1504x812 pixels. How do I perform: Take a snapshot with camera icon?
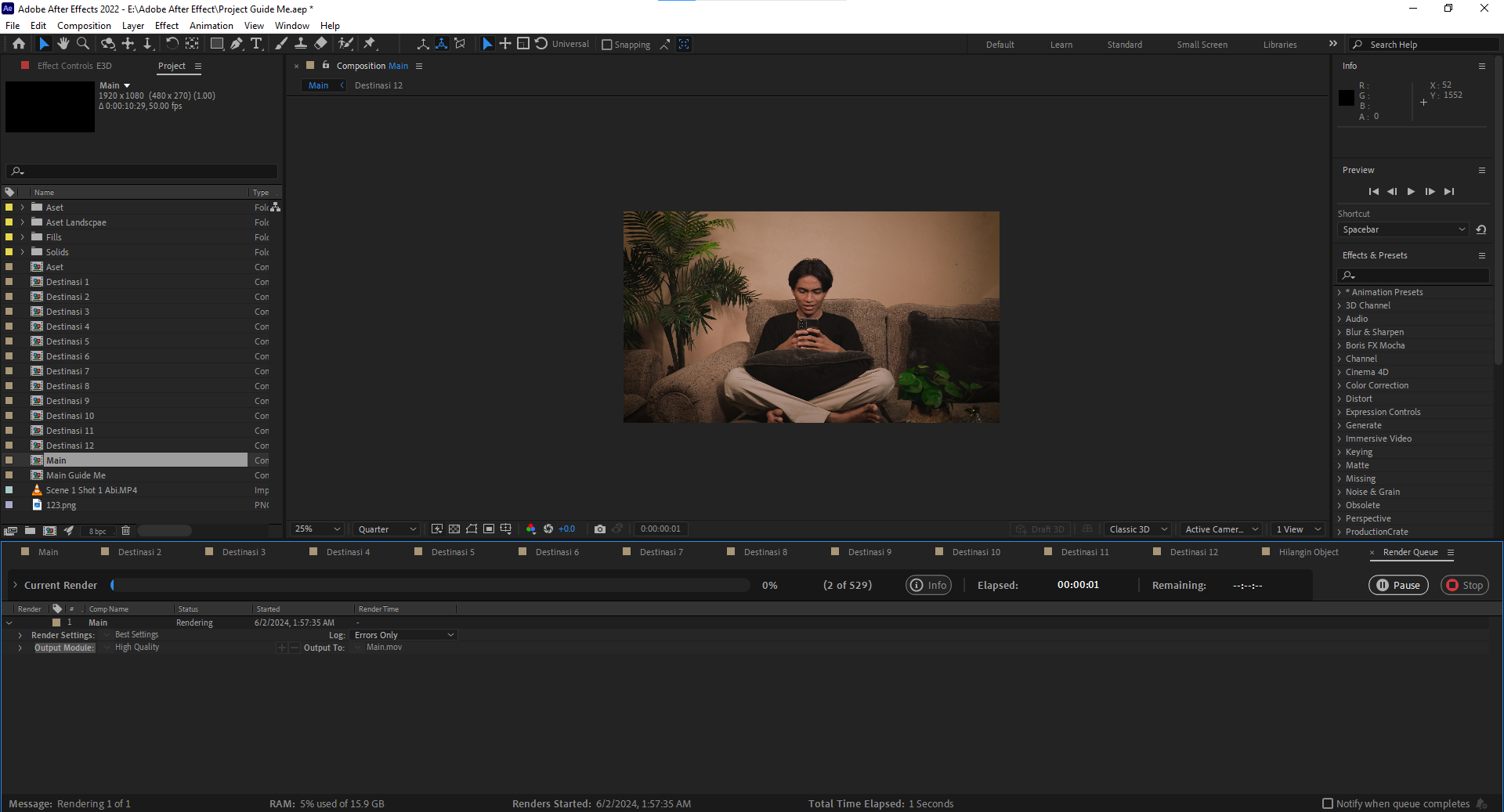click(600, 529)
